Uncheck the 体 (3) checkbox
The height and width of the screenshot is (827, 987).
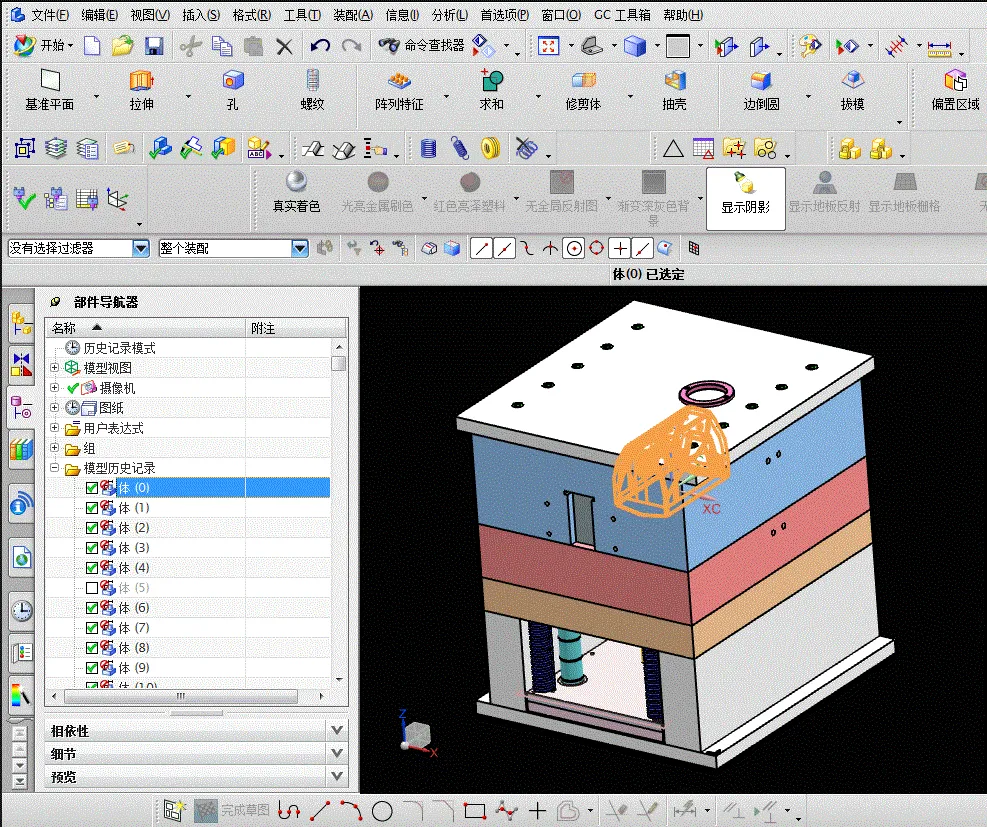[92, 548]
